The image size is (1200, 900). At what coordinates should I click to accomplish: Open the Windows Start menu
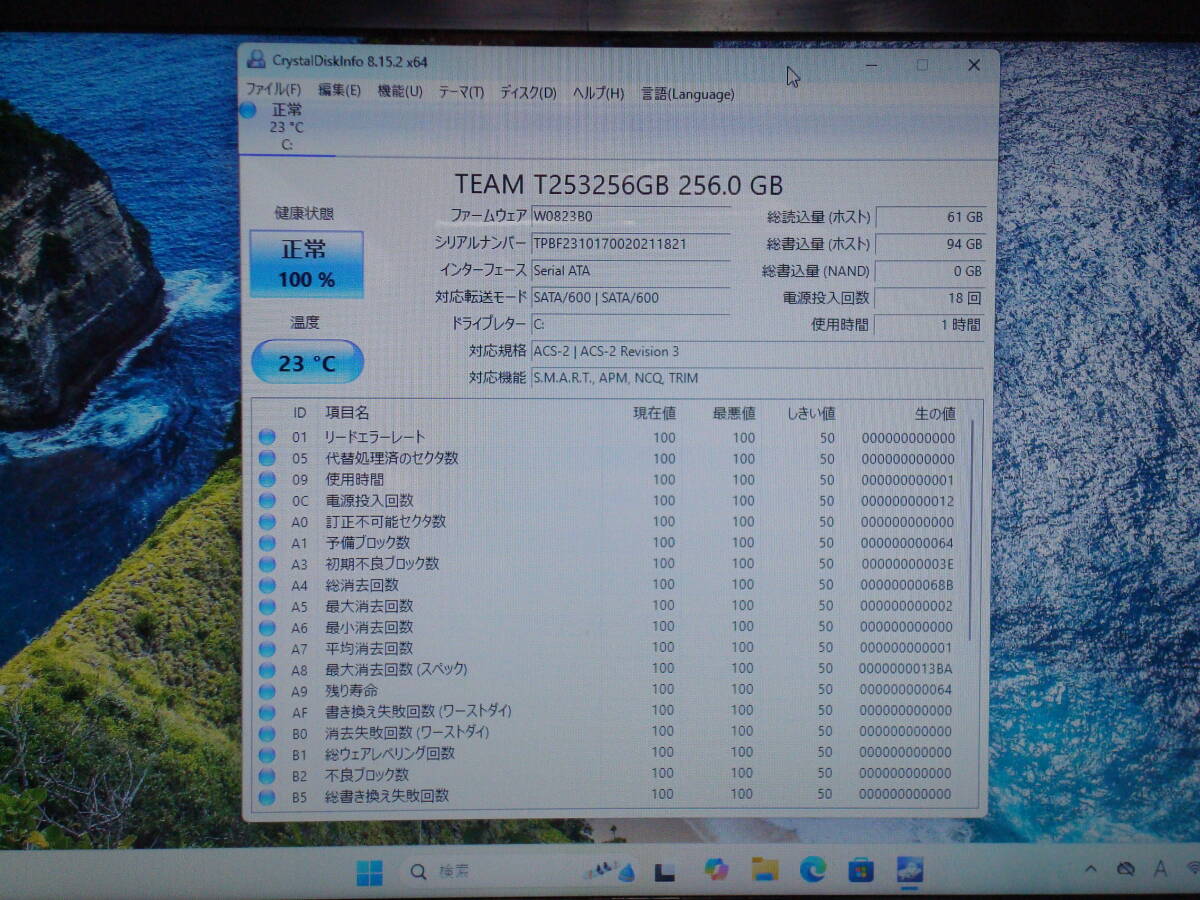click(369, 872)
